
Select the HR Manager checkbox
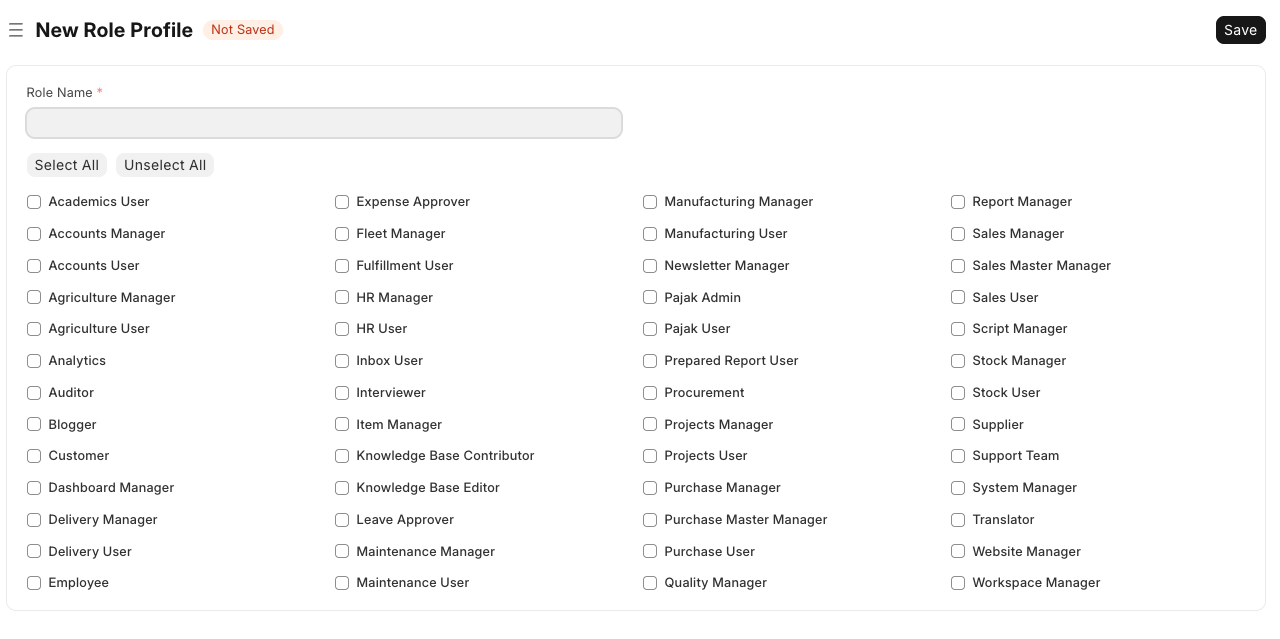(342, 298)
